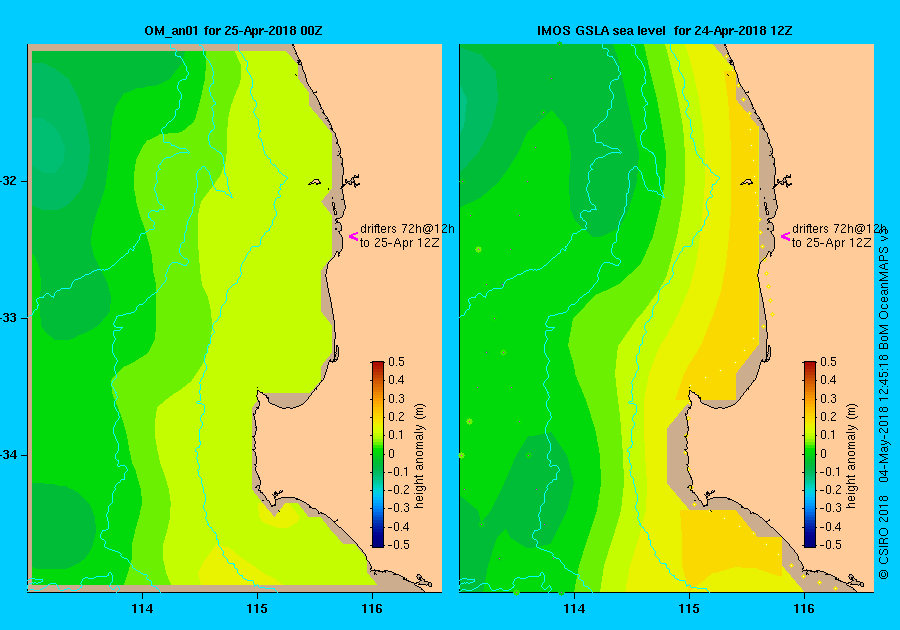Viewport: 900px width, 630px height.
Task: Click 'to 25-Apr 12Z' label in the IMOS GSLA map
Action: pos(831,243)
